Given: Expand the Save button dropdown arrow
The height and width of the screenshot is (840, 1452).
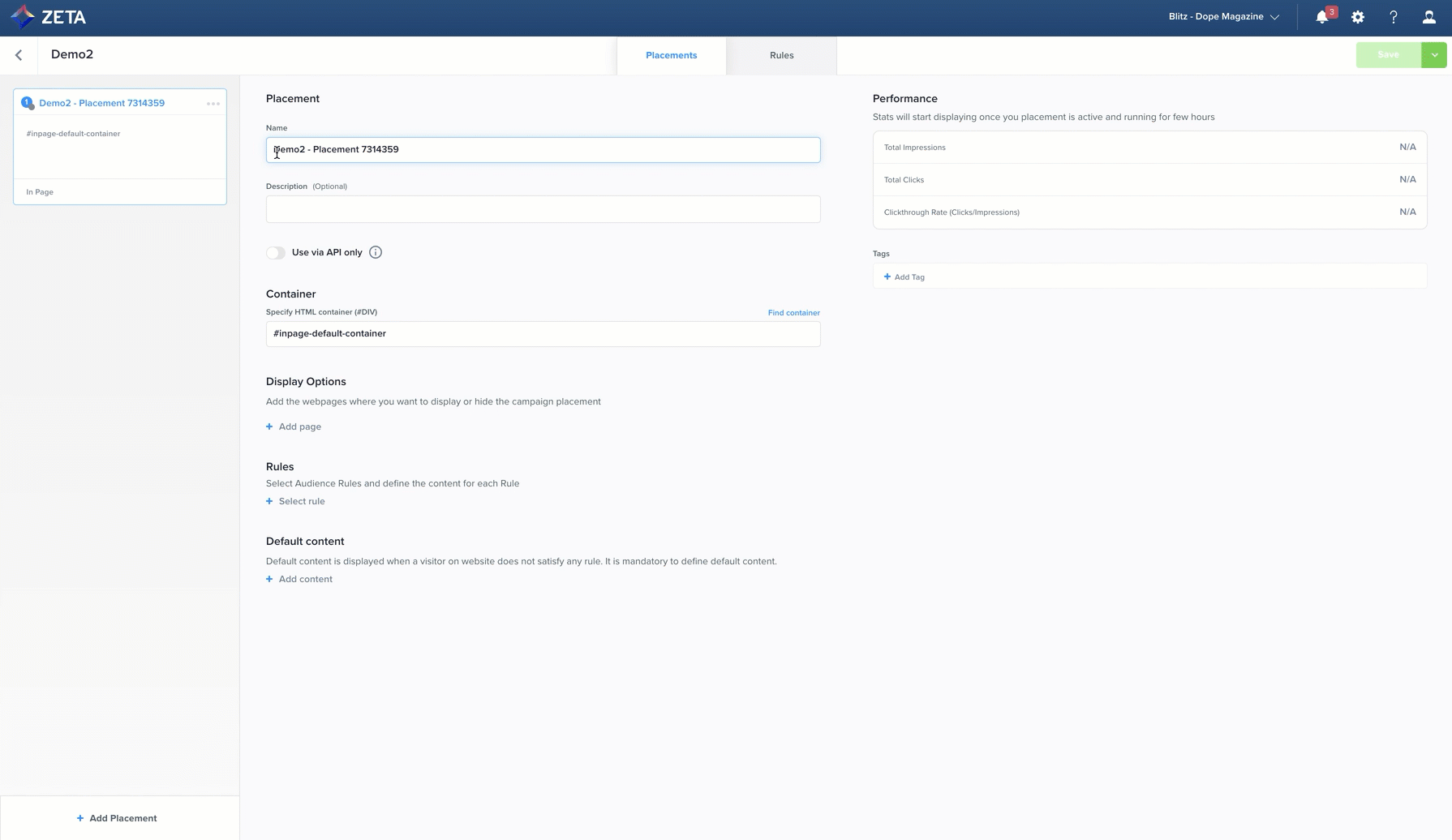Looking at the screenshot, I should coord(1433,55).
